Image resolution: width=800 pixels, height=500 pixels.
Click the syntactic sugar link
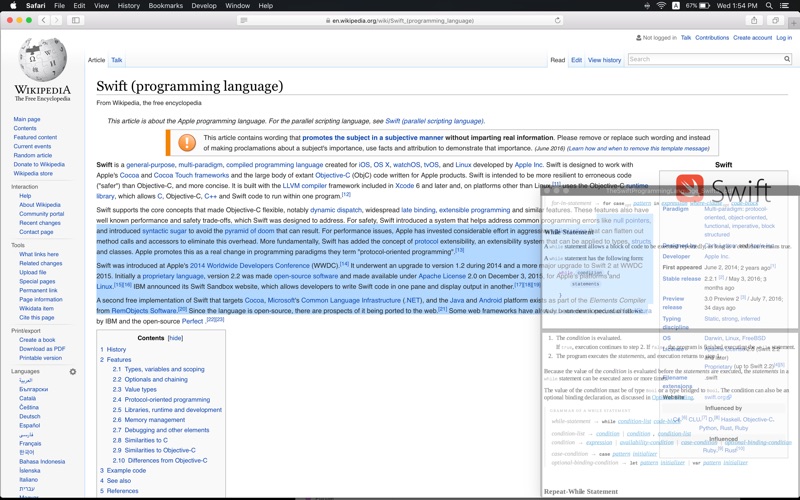tap(164, 231)
